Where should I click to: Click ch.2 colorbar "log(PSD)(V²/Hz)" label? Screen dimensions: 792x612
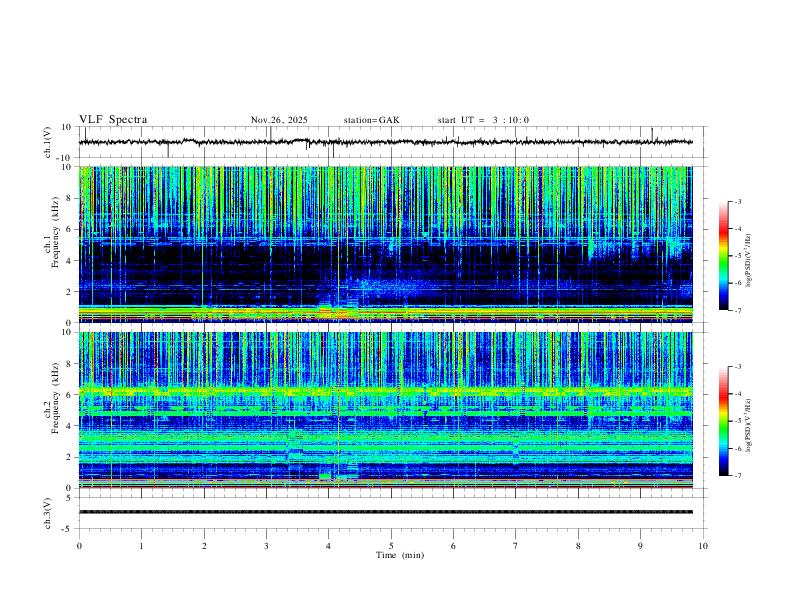(x=748, y=426)
